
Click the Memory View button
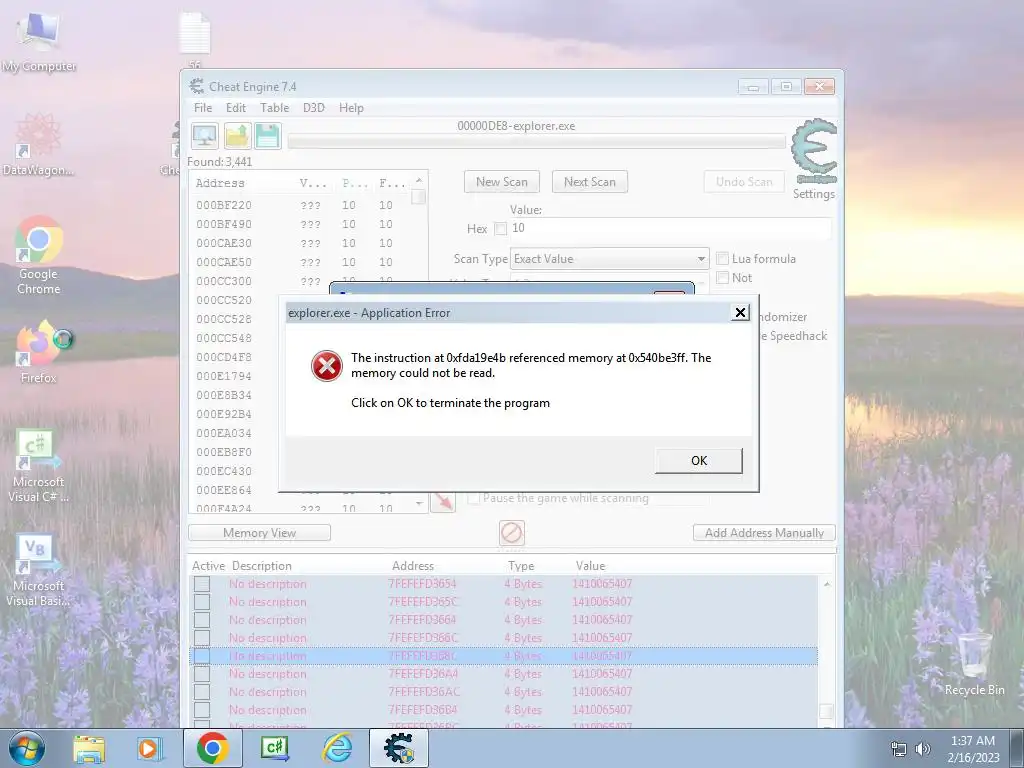pyautogui.click(x=259, y=533)
